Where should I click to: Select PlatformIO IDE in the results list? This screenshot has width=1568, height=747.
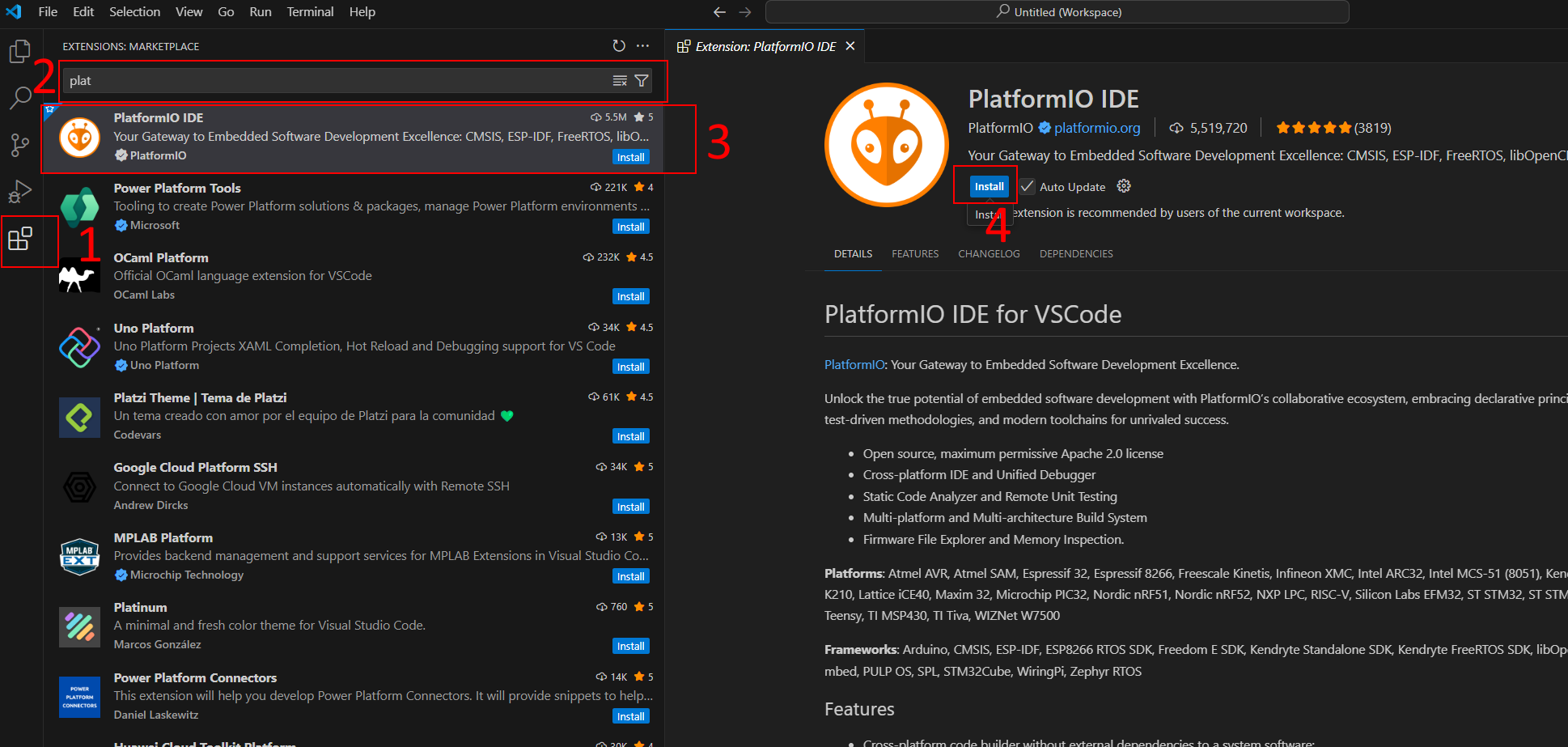tap(354, 138)
